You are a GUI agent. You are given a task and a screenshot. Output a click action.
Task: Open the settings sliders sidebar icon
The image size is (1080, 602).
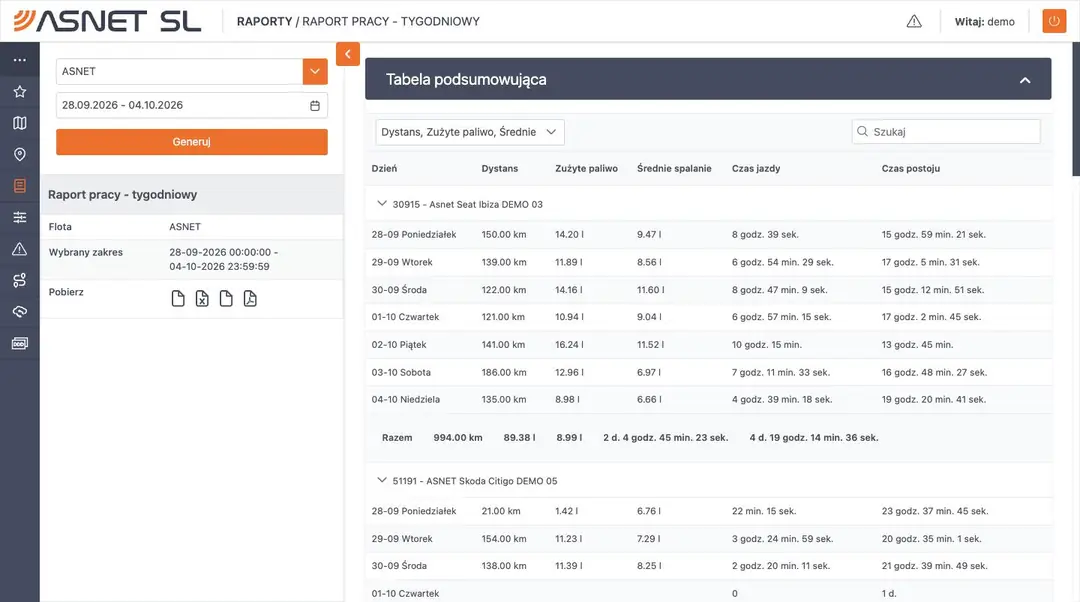(x=19, y=218)
